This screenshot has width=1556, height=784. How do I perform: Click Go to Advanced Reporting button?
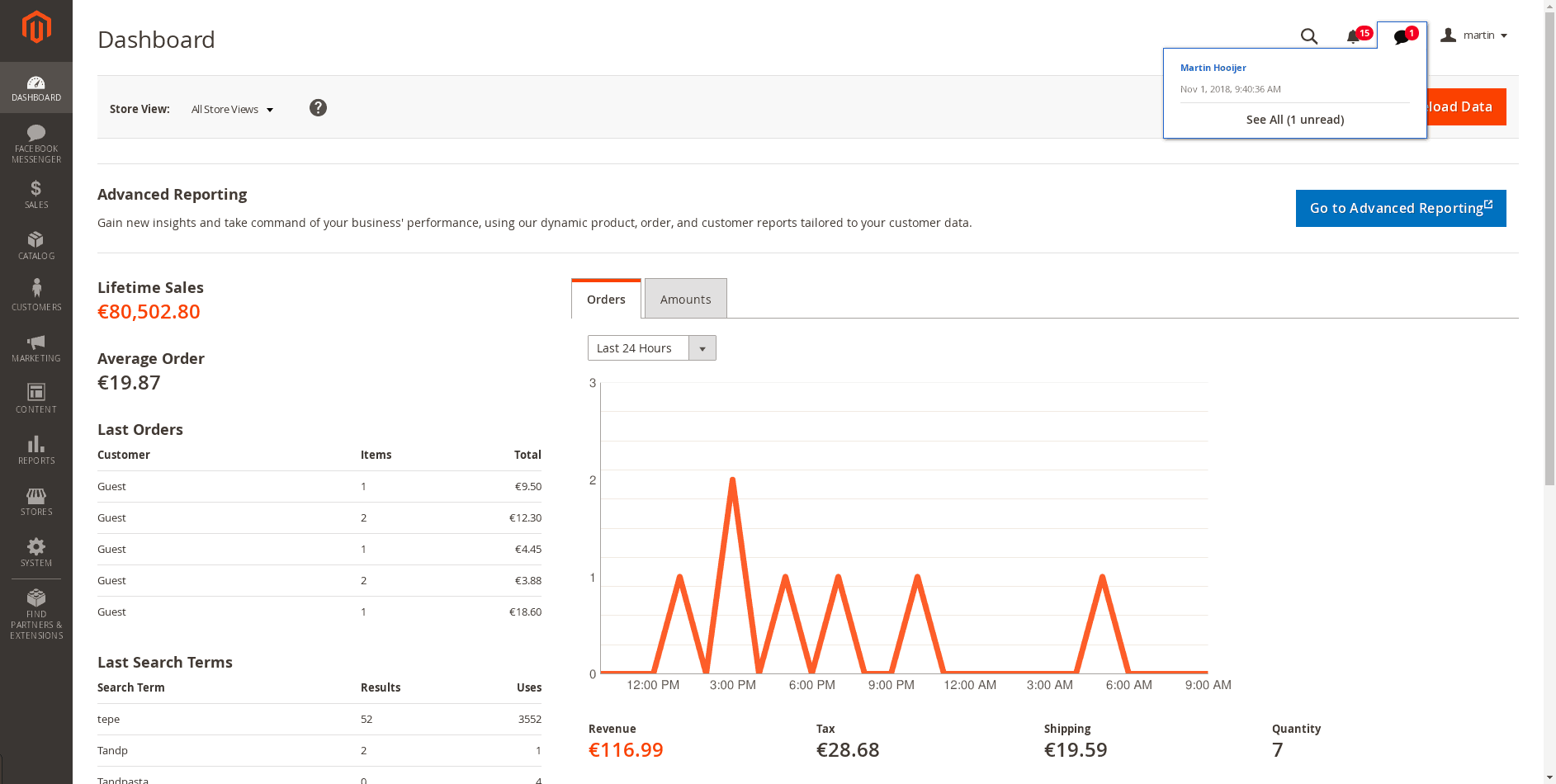[1400, 208]
